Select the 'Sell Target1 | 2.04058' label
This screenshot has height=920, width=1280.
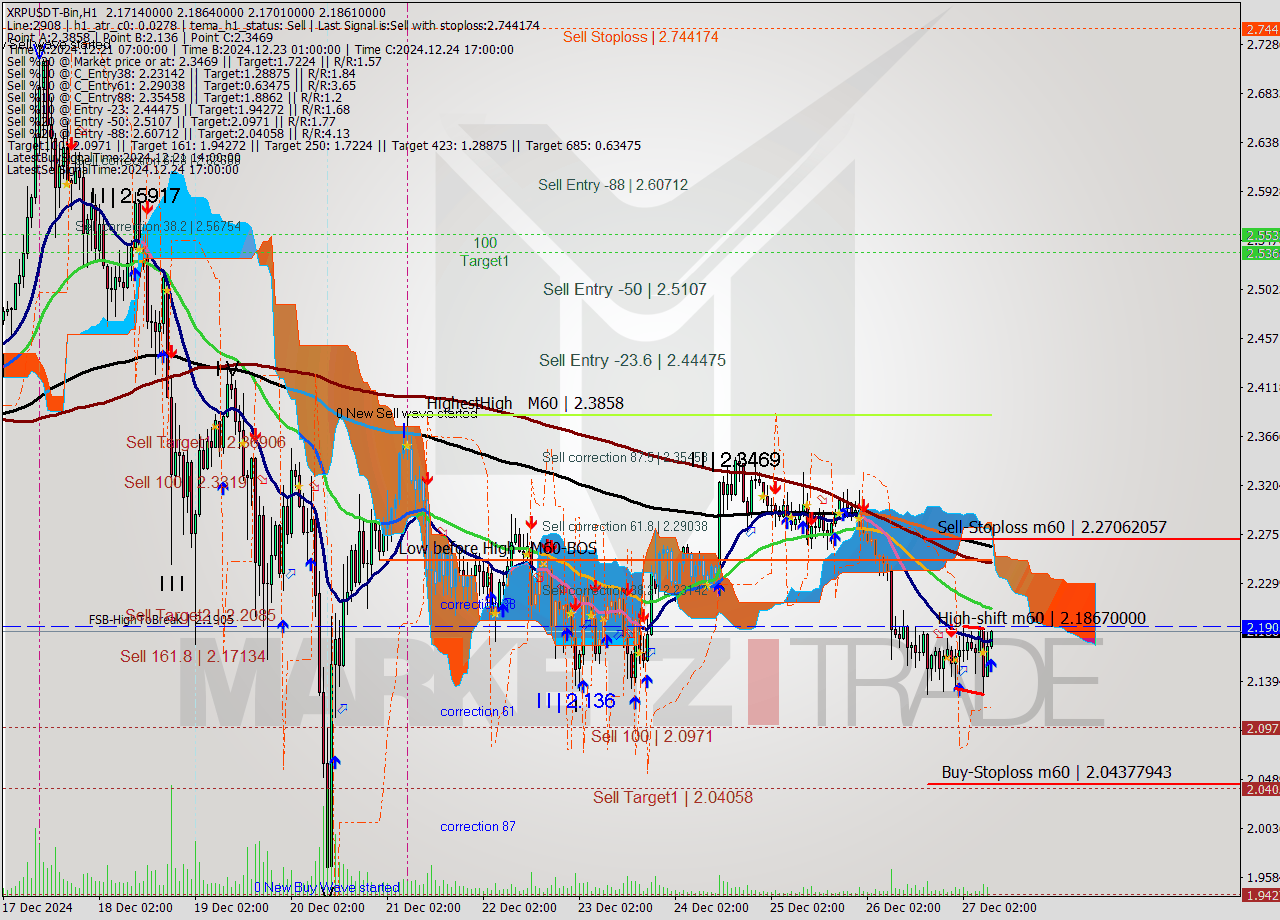(x=673, y=797)
